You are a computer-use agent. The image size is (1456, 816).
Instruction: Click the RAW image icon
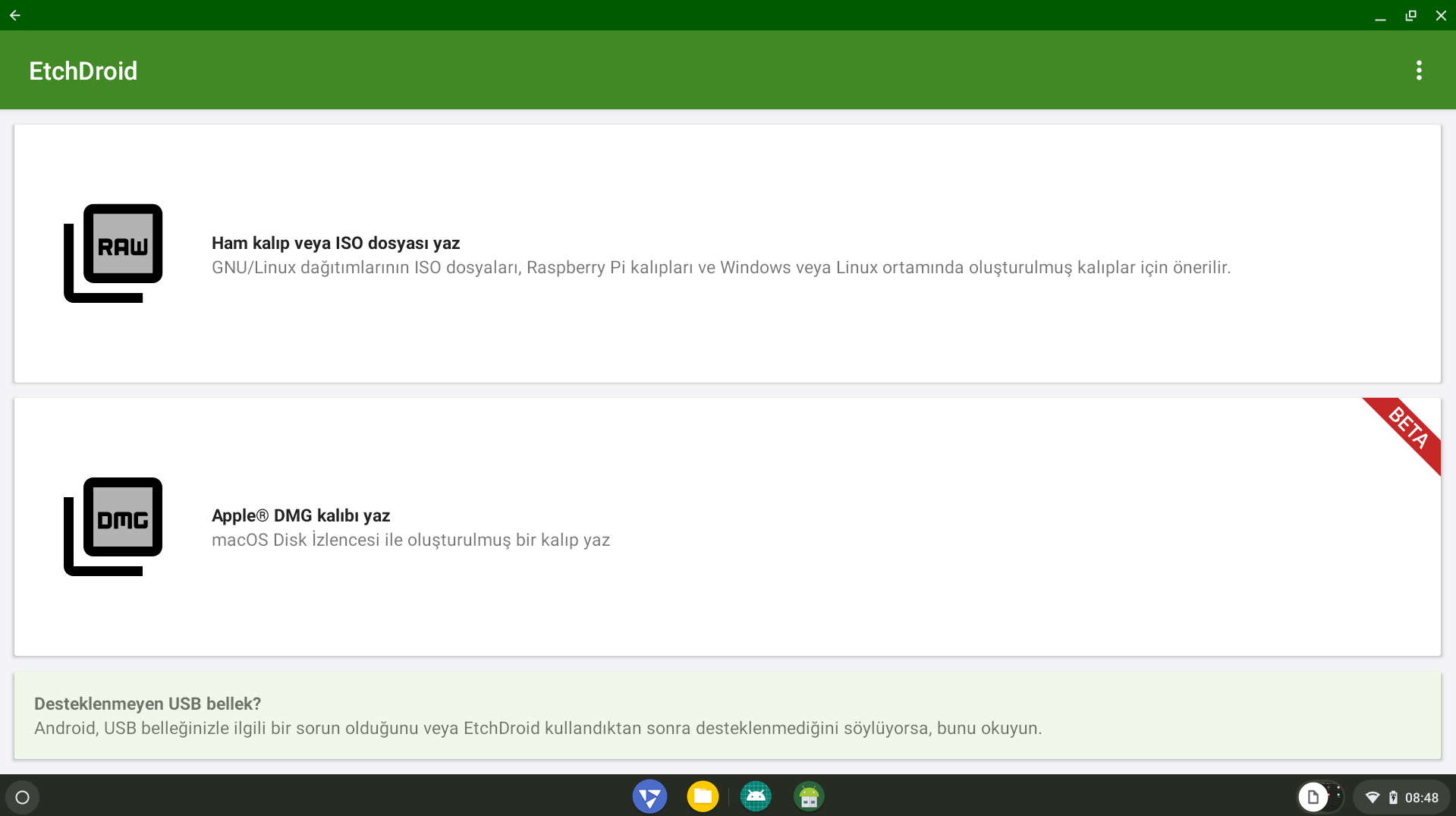tap(113, 254)
